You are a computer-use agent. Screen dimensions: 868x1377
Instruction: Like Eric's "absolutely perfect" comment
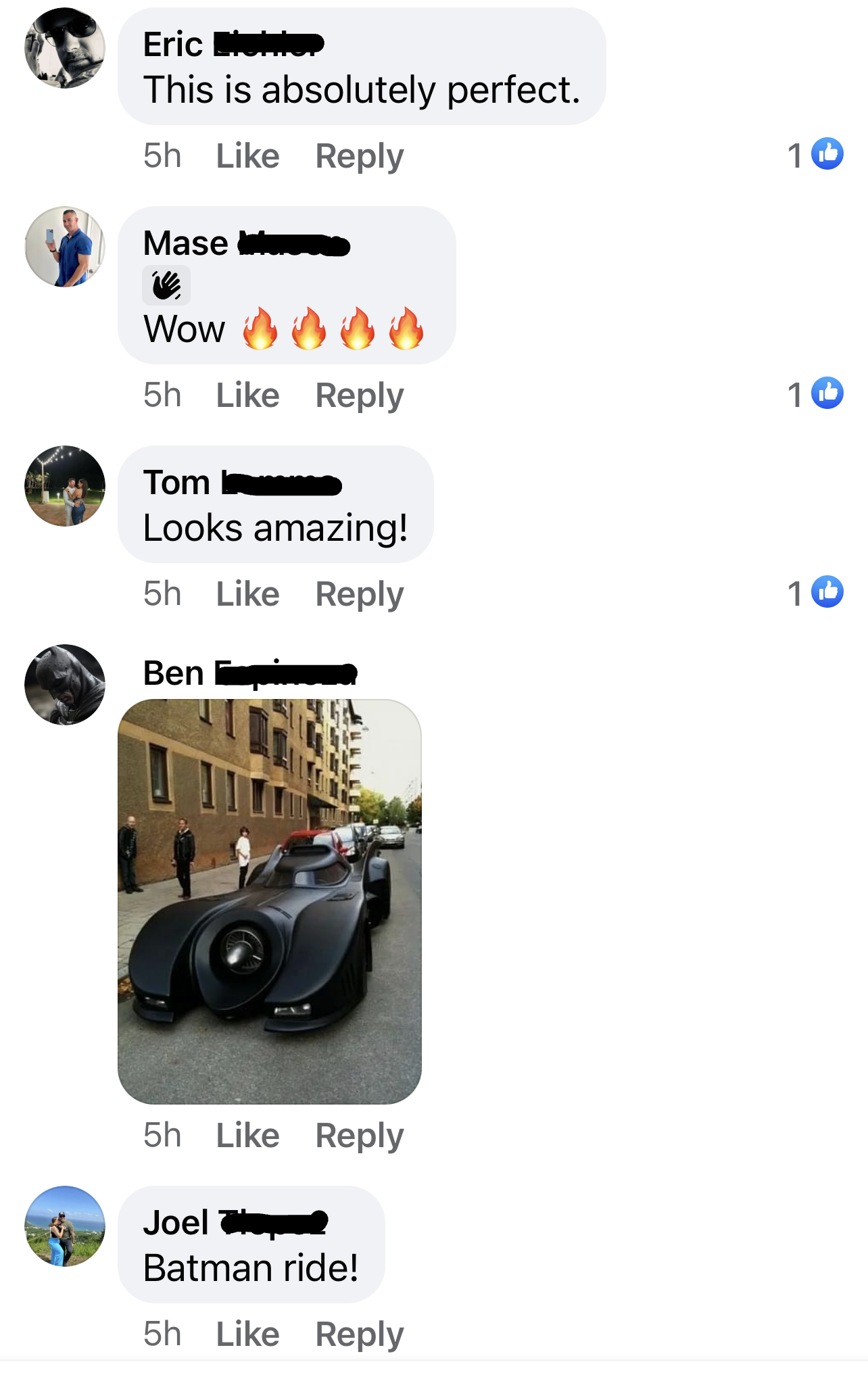pos(247,156)
